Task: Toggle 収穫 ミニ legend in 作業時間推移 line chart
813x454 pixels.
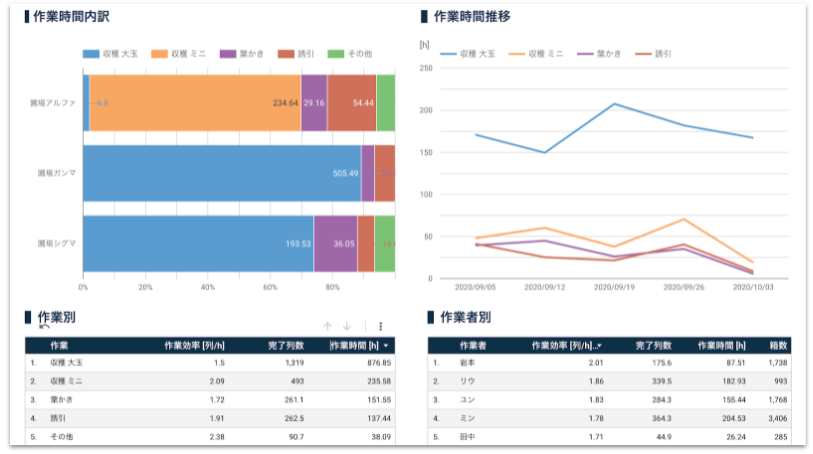Action: point(530,53)
